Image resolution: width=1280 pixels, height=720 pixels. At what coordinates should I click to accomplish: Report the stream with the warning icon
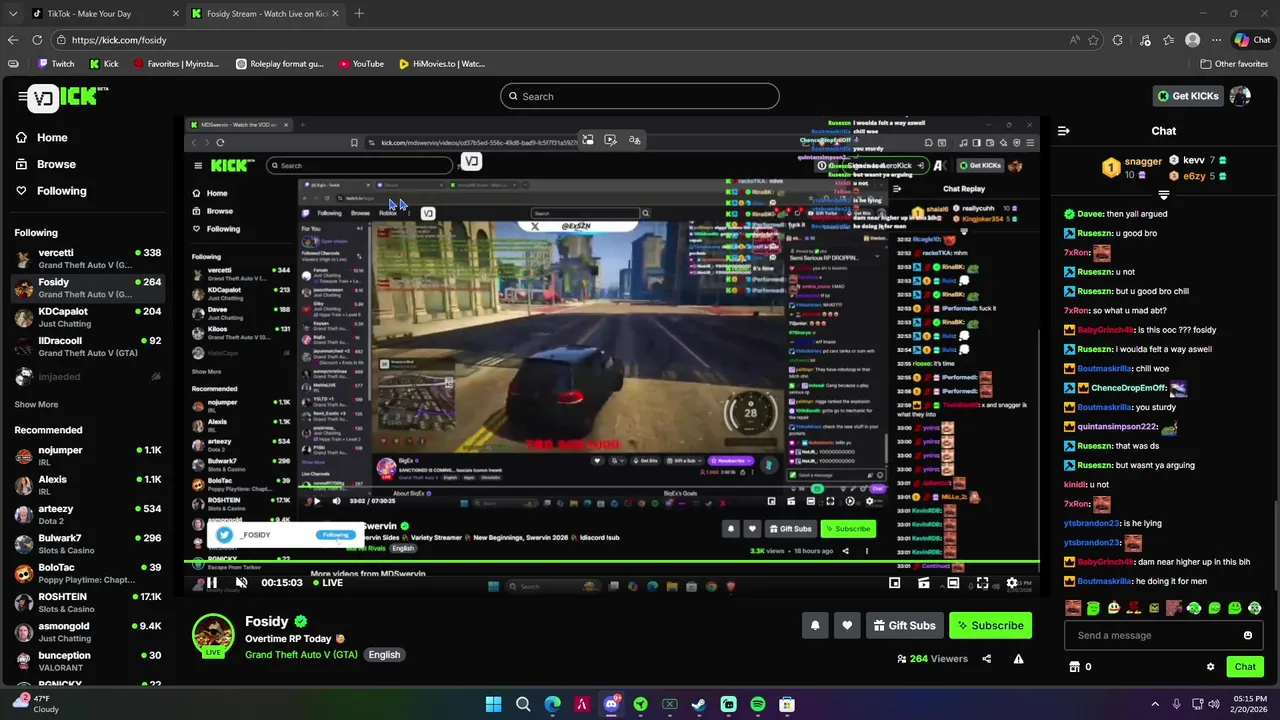pos(1018,659)
